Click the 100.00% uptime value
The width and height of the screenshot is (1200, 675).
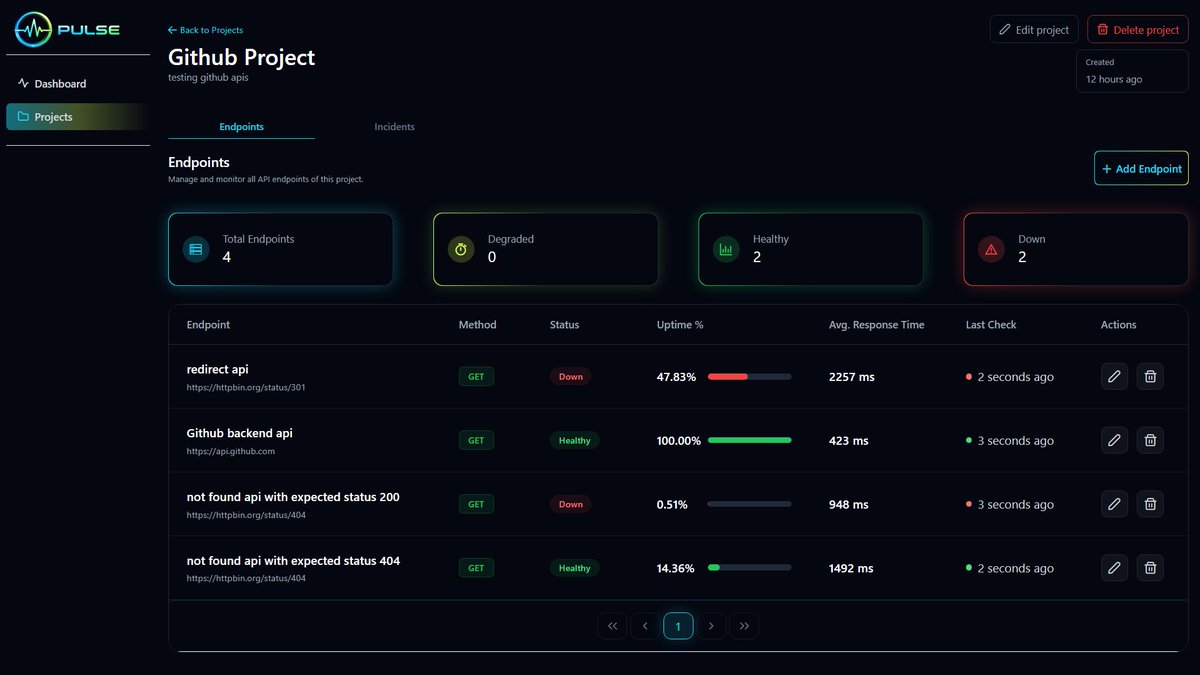pyautogui.click(x=679, y=440)
